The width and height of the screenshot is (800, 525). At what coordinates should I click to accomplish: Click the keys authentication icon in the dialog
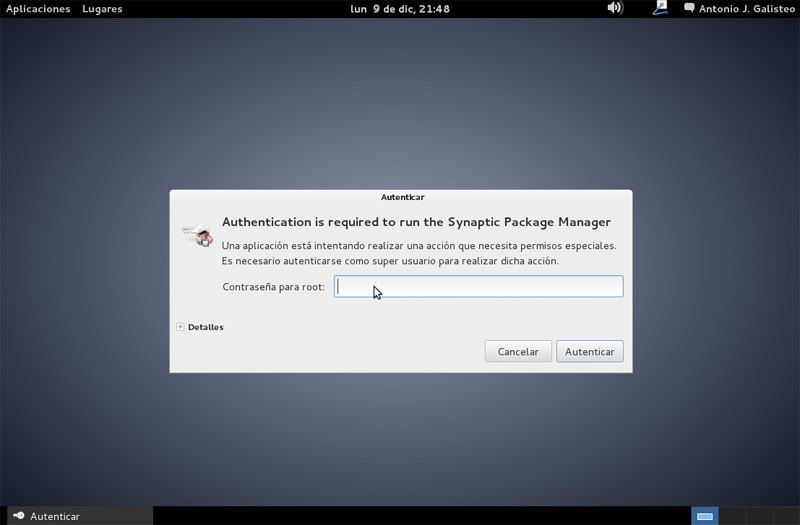[198, 235]
